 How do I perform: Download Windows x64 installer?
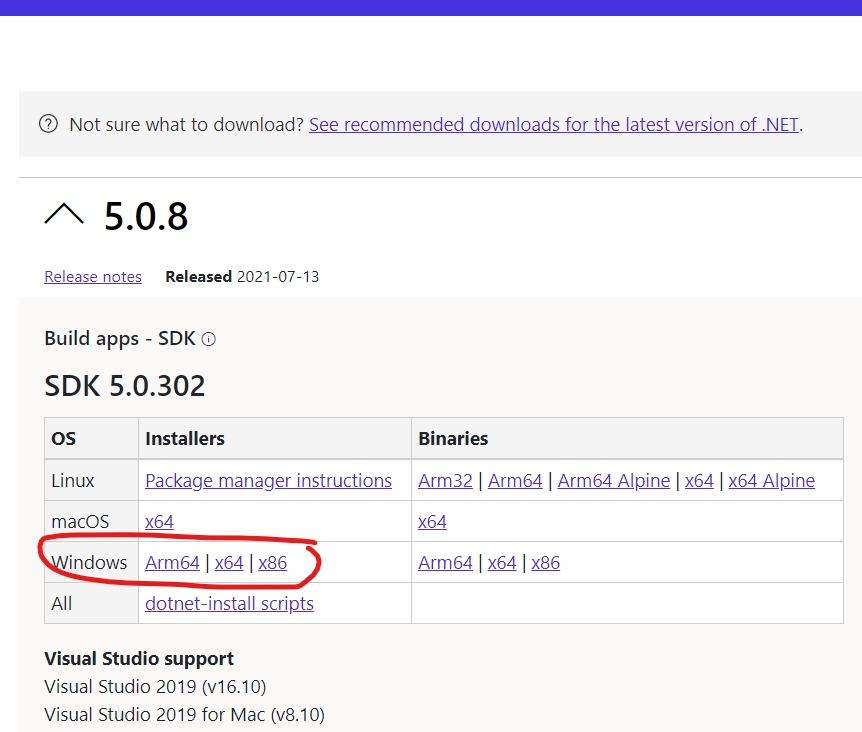pos(229,563)
